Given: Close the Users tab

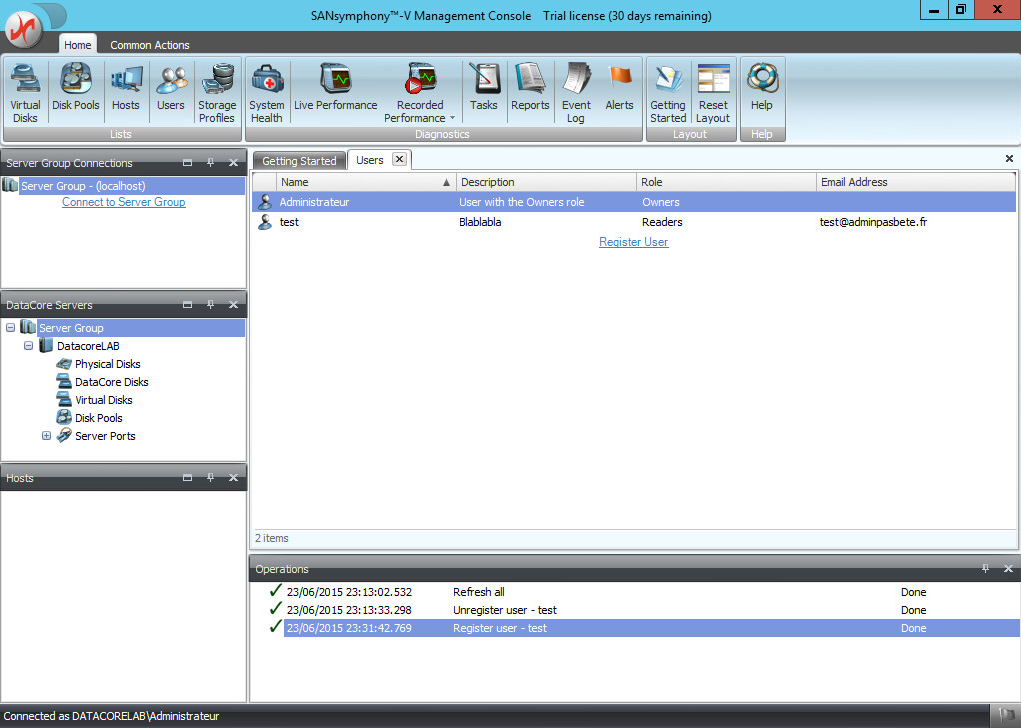Looking at the screenshot, I should (398, 160).
